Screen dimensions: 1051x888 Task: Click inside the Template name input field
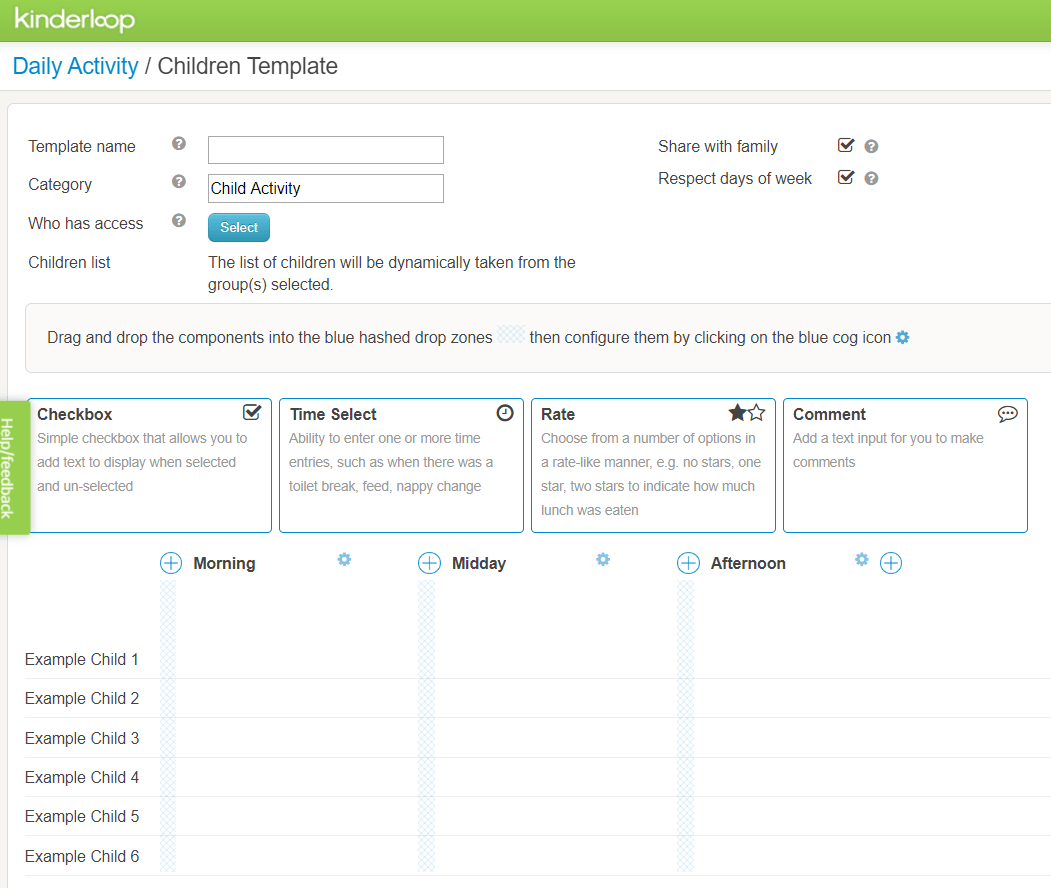[325, 149]
